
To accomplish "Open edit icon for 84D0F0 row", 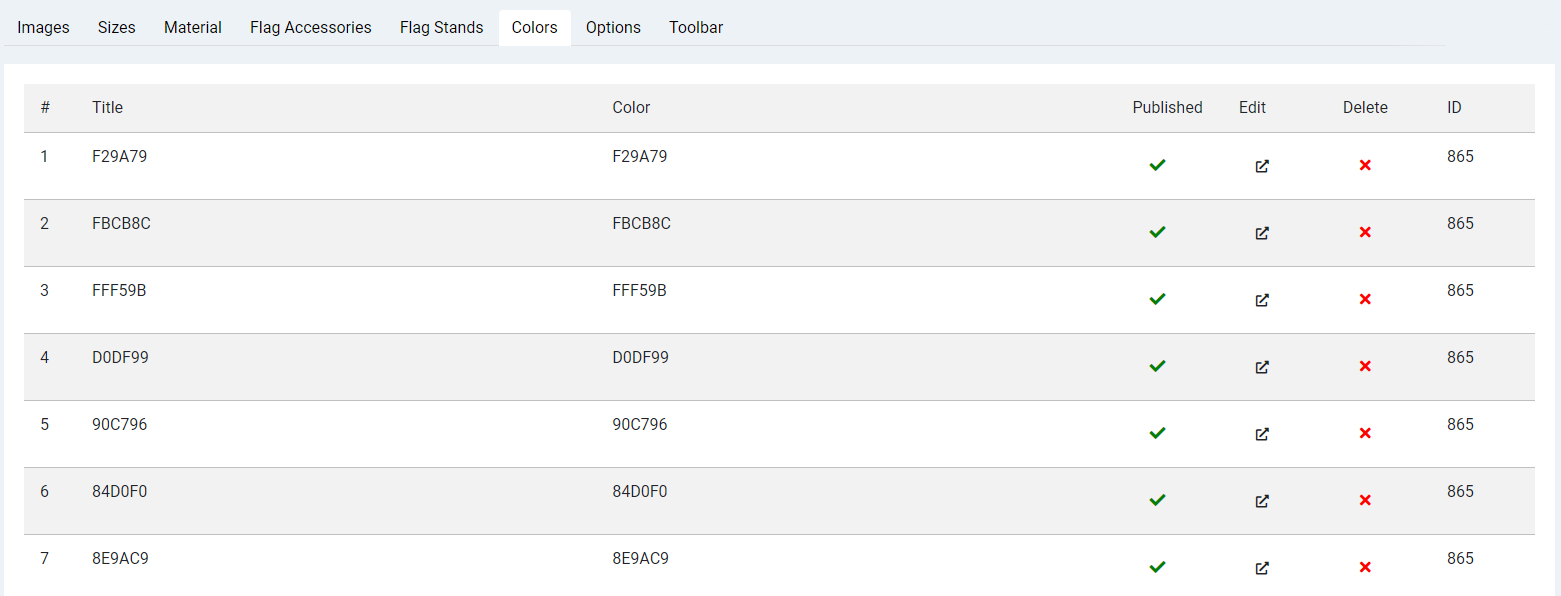I will pos(1261,501).
